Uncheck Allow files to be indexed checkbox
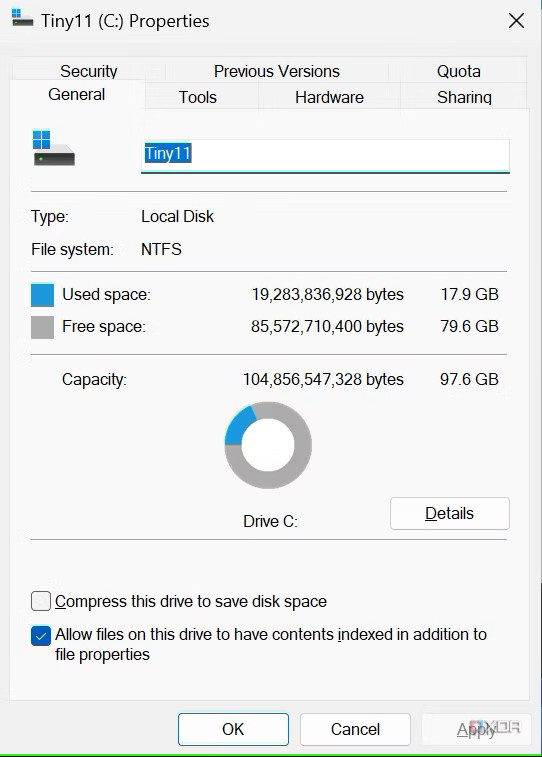 (41, 635)
